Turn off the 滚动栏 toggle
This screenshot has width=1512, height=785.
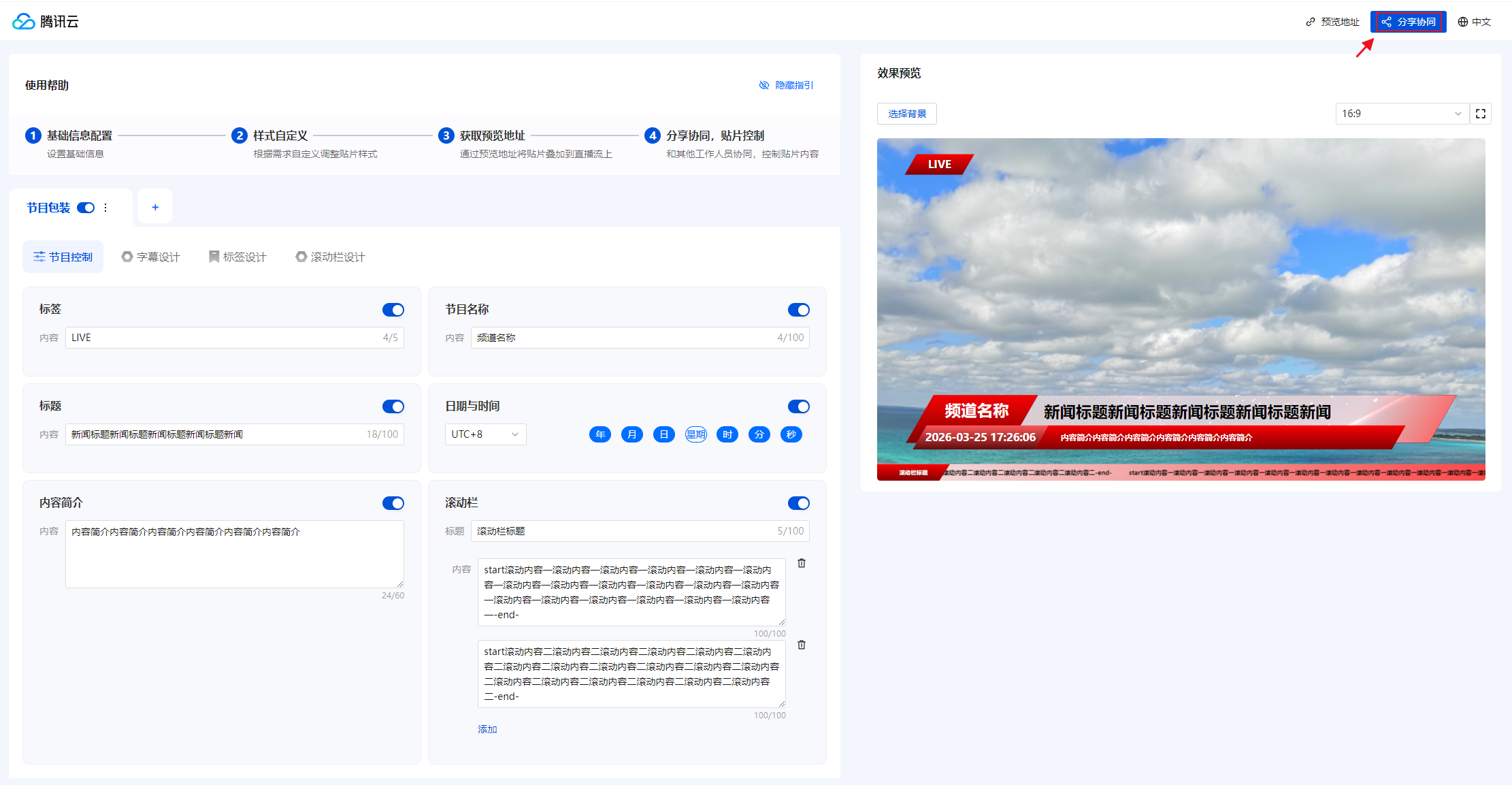pos(798,503)
